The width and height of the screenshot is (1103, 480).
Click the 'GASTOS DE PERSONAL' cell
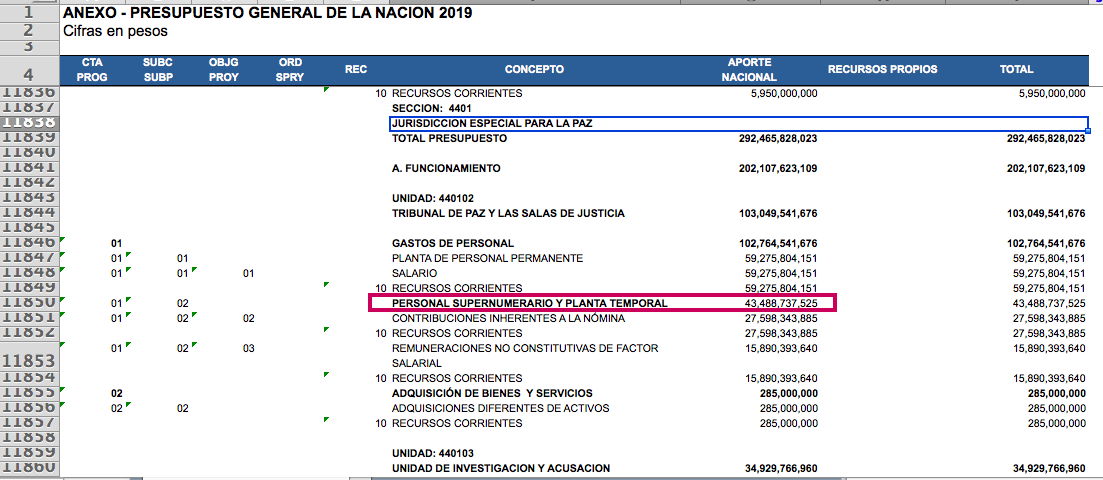tap(453, 244)
